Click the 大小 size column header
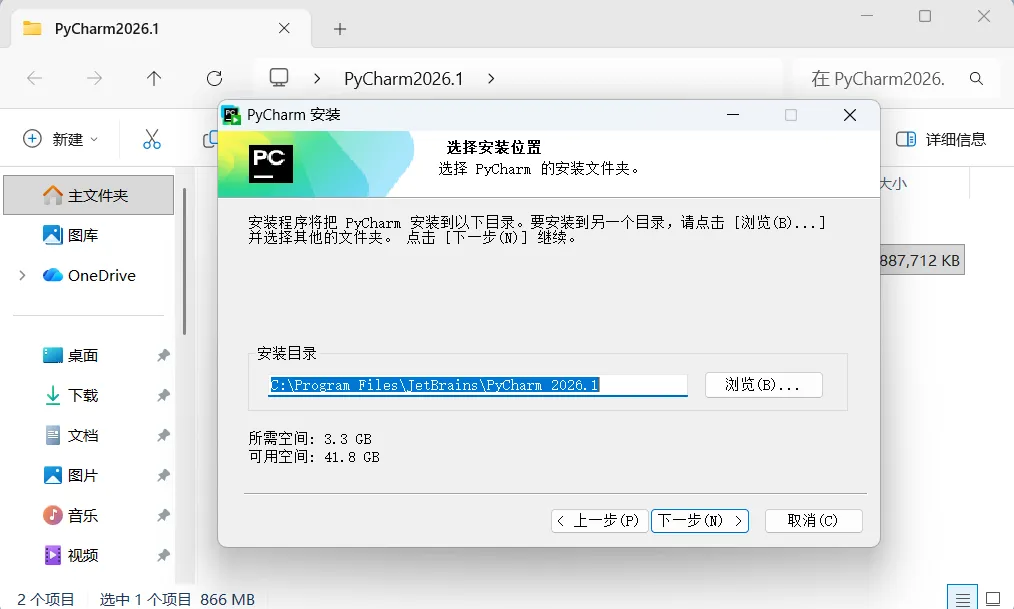 (894, 184)
